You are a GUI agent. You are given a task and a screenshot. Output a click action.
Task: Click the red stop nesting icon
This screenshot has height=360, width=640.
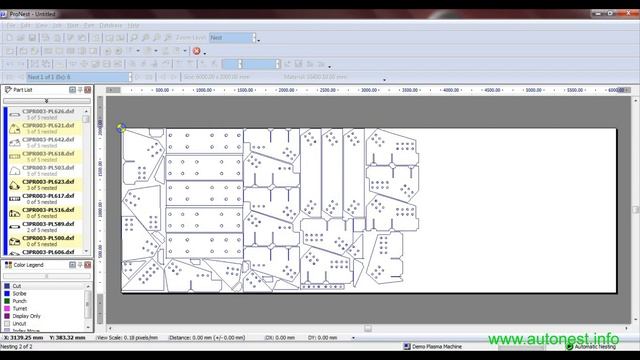click(x=196, y=51)
